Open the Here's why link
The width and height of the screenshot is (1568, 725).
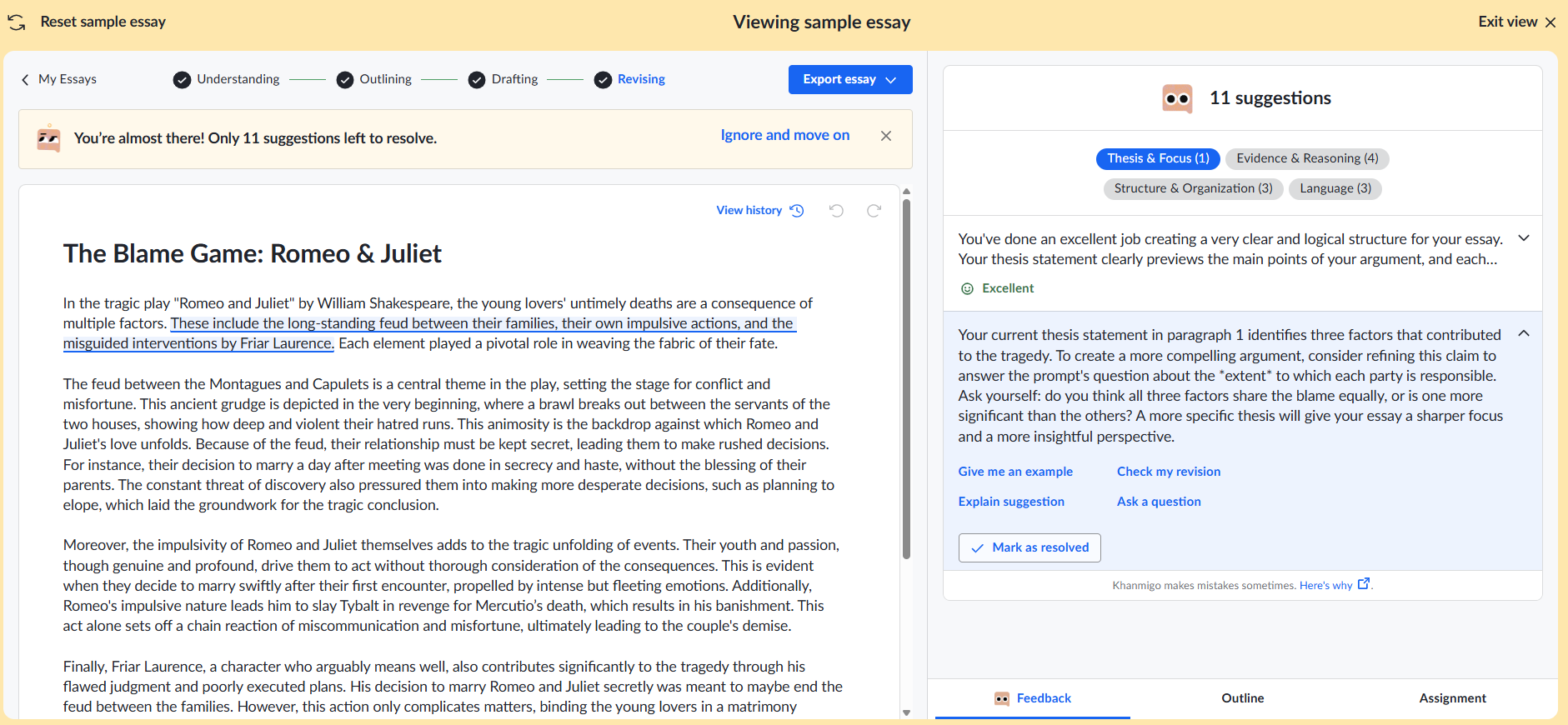tap(1325, 586)
